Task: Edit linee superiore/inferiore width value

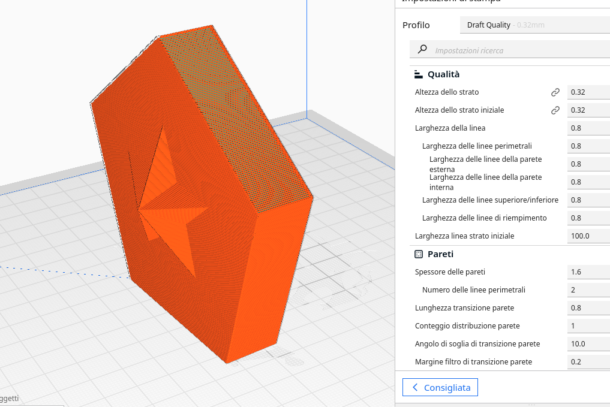Action: click(x=589, y=200)
